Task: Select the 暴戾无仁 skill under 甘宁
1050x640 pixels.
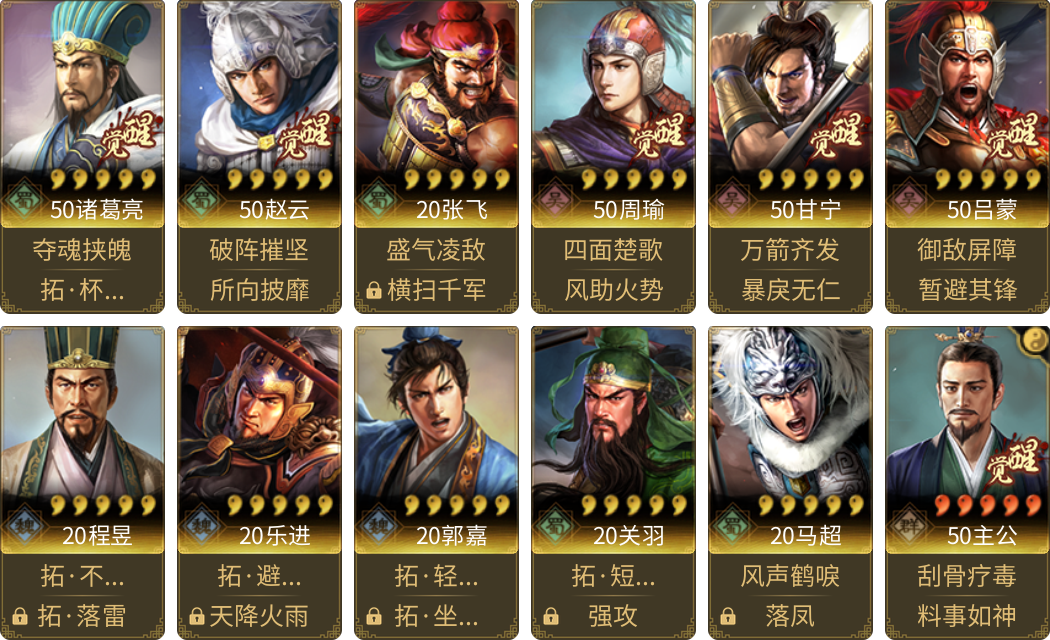Action: click(790, 291)
